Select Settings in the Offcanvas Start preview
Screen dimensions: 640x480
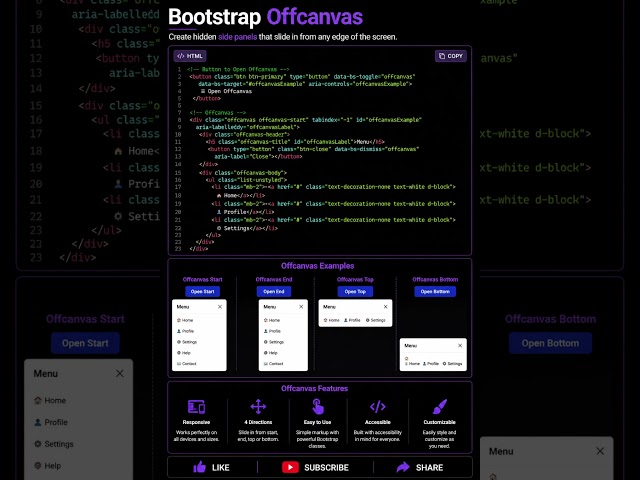[x=187, y=342]
